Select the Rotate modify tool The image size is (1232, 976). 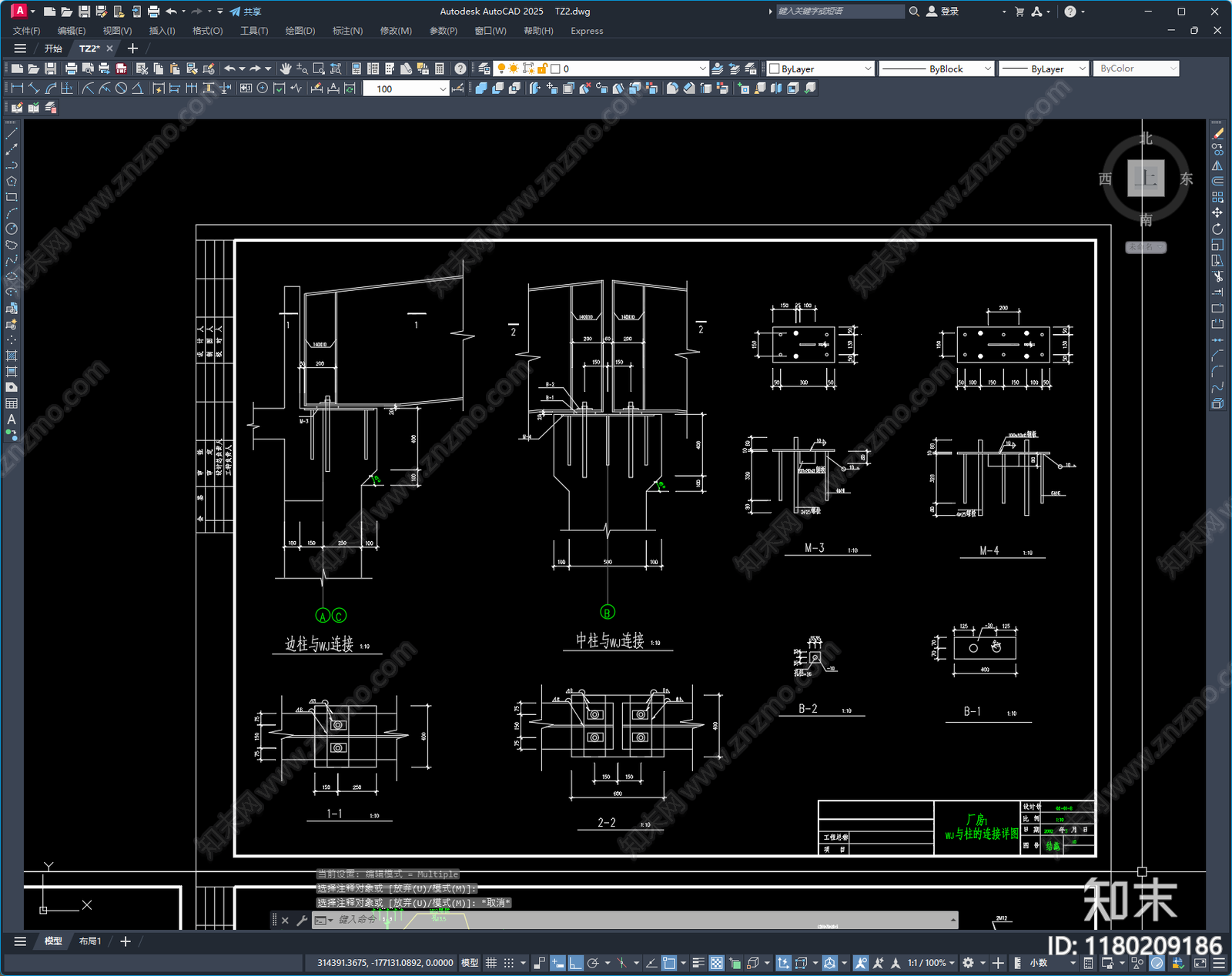(1217, 229)
